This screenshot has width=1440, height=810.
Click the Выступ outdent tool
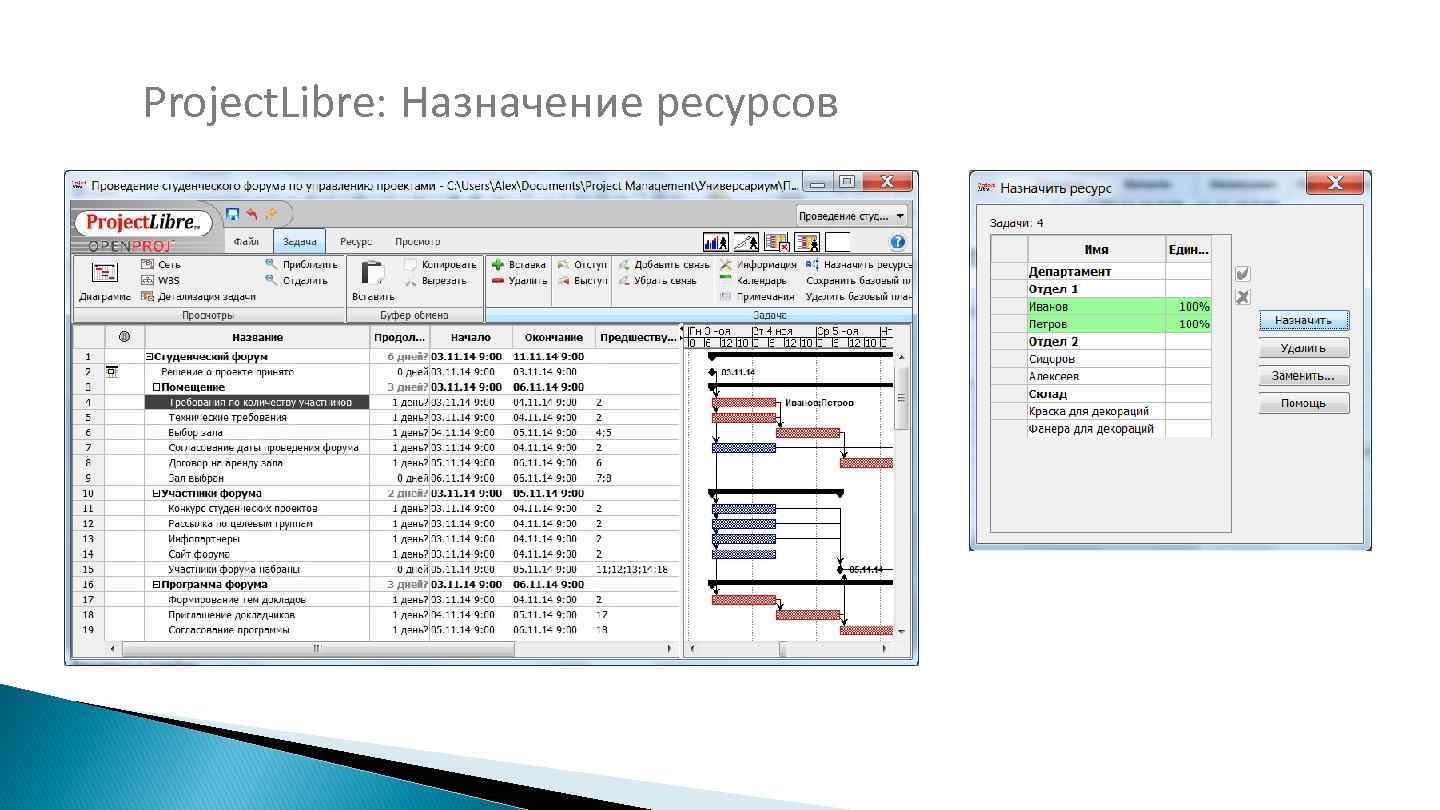coord(582,280)
